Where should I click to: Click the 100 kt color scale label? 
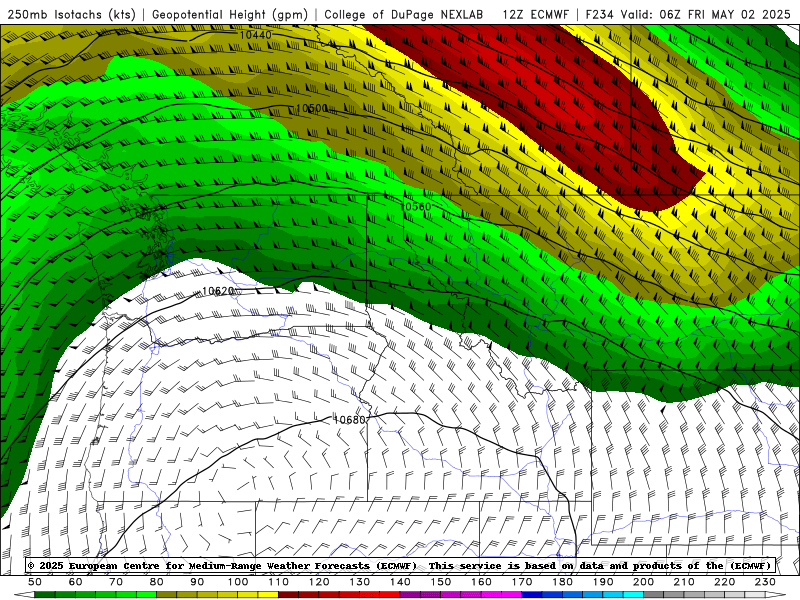click(x=238, y=582)
